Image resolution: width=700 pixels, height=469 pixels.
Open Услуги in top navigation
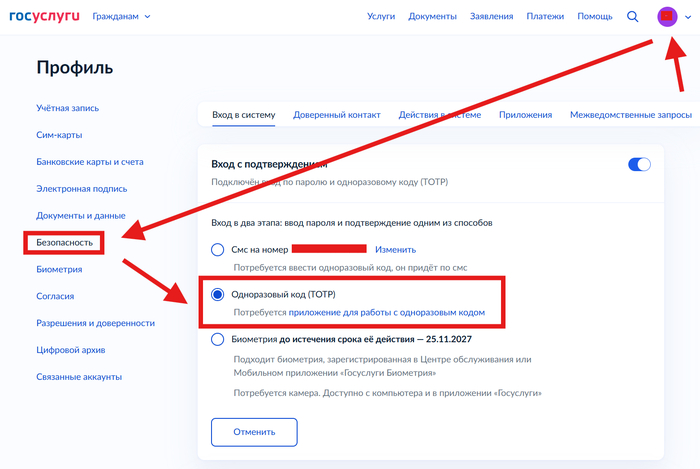tap(381, 16)
